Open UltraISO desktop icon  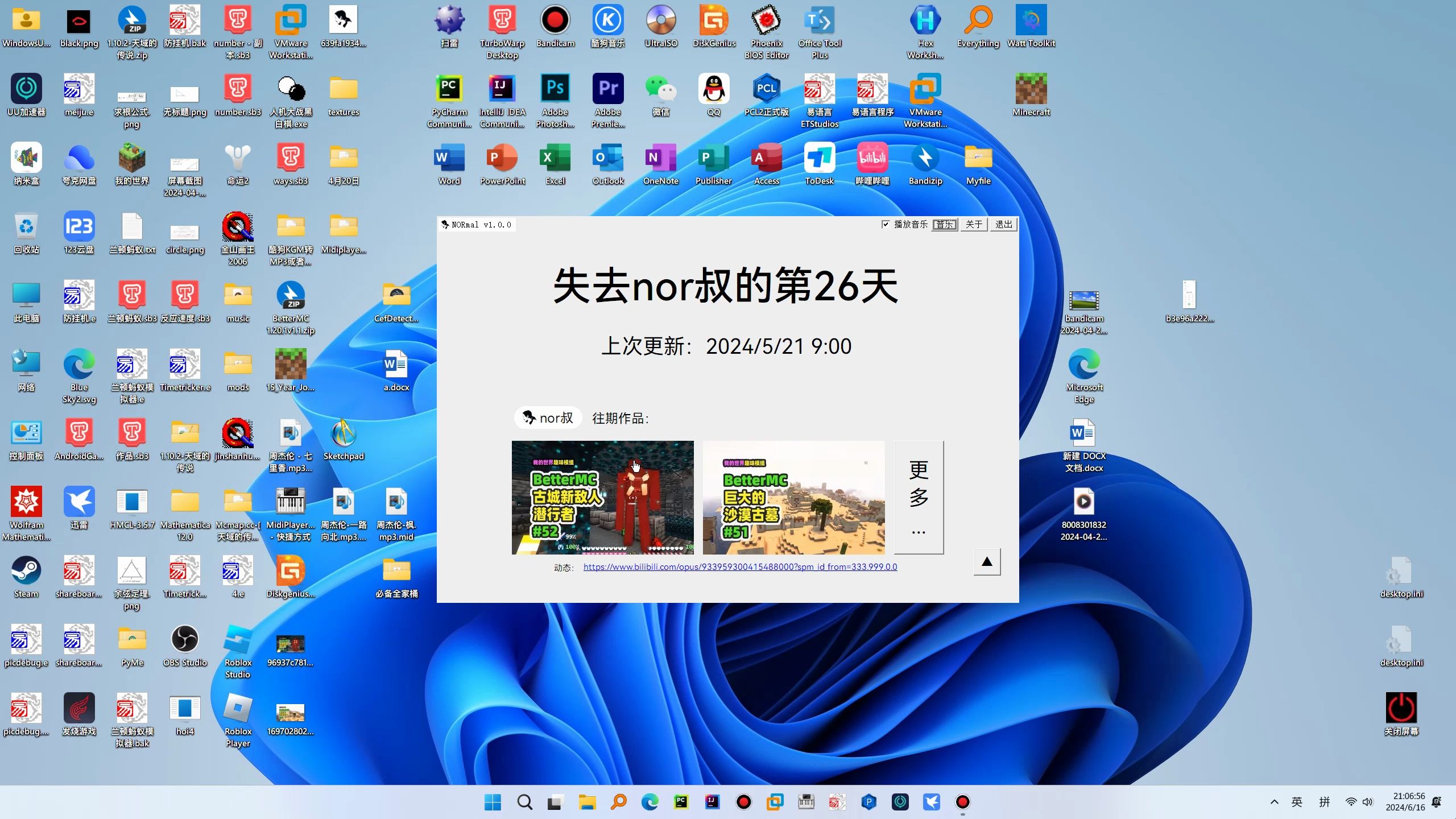click(x=661, y=27)
